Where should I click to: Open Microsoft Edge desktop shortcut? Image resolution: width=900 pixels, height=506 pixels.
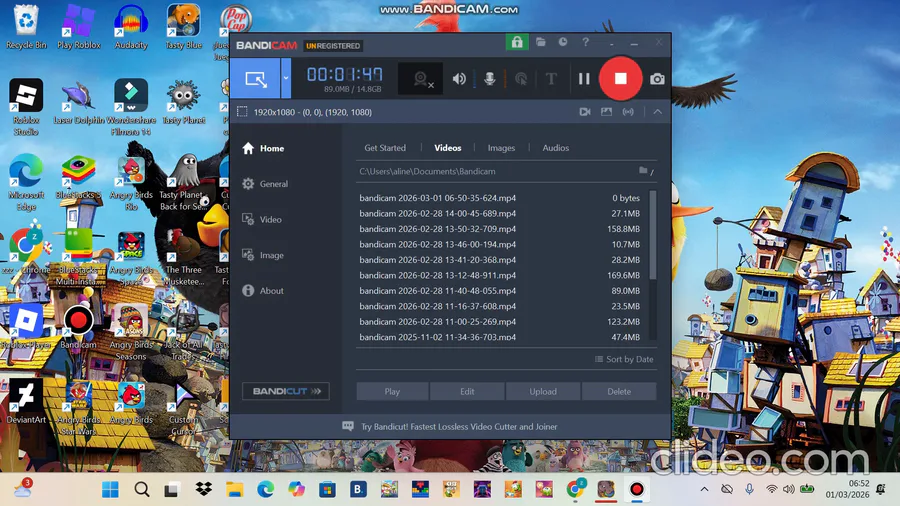coord(26,182)
